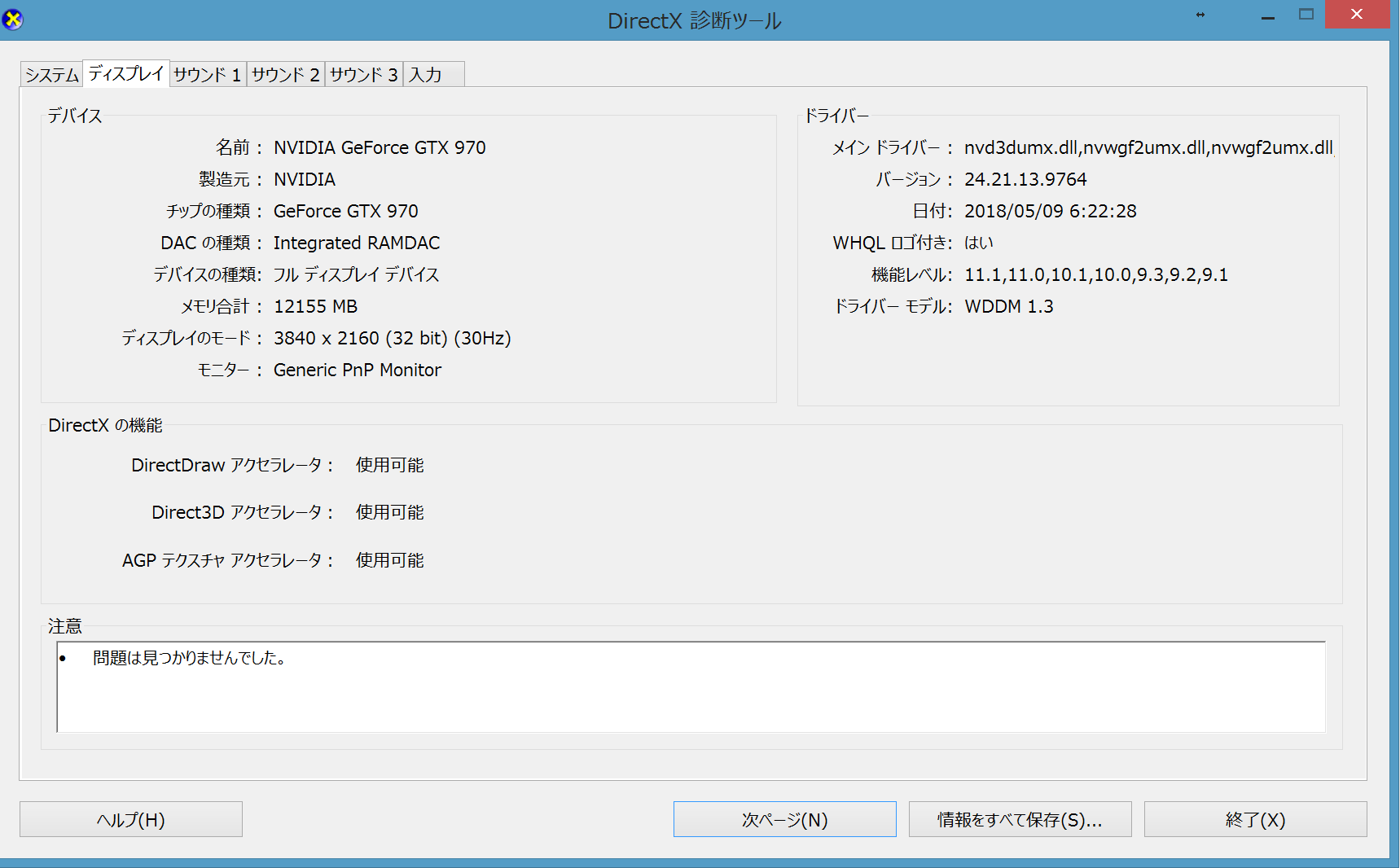The image size is (1400, 868).
Task: Click the ドライバー group heading
Action: (x=836, y=116)
